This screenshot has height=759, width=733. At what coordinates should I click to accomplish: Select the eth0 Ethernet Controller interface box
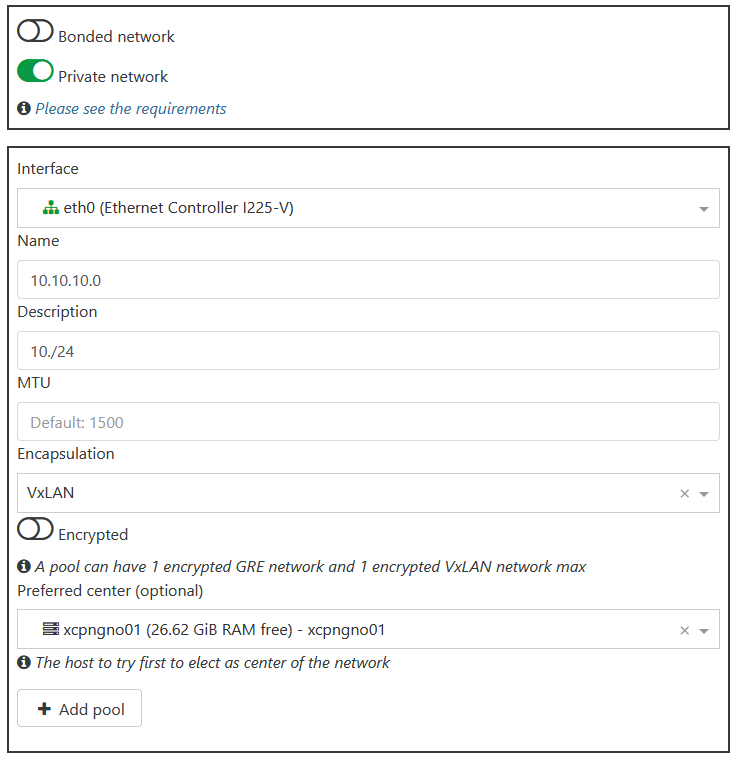[368, 208]
